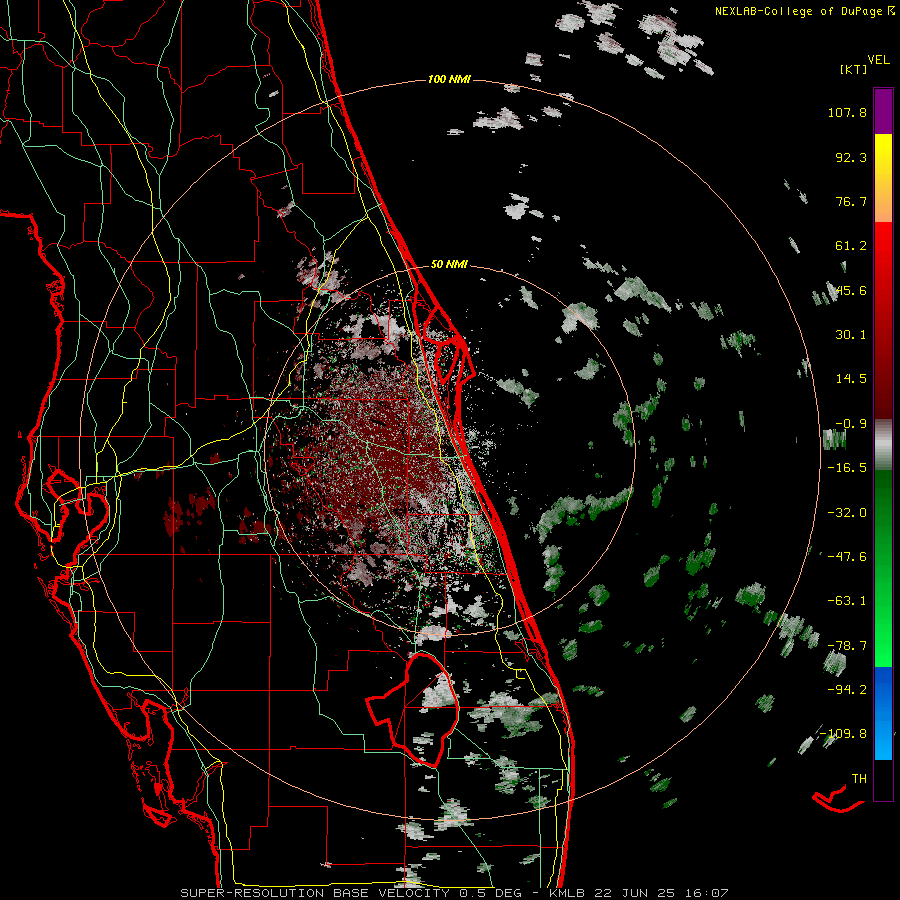Click the 92.3 legend value
The image size is (900, 900).
(x=851, y=157)
